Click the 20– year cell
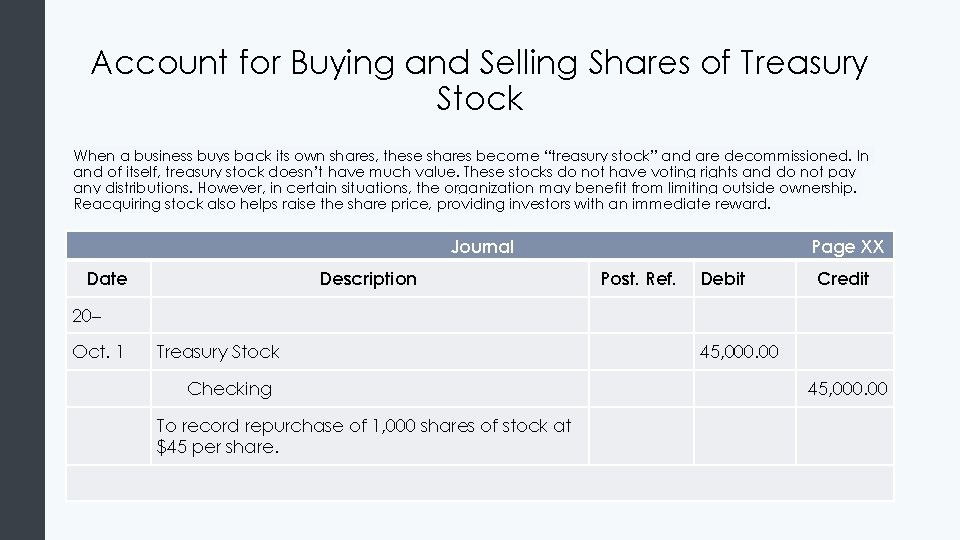 tap(87, 316)
